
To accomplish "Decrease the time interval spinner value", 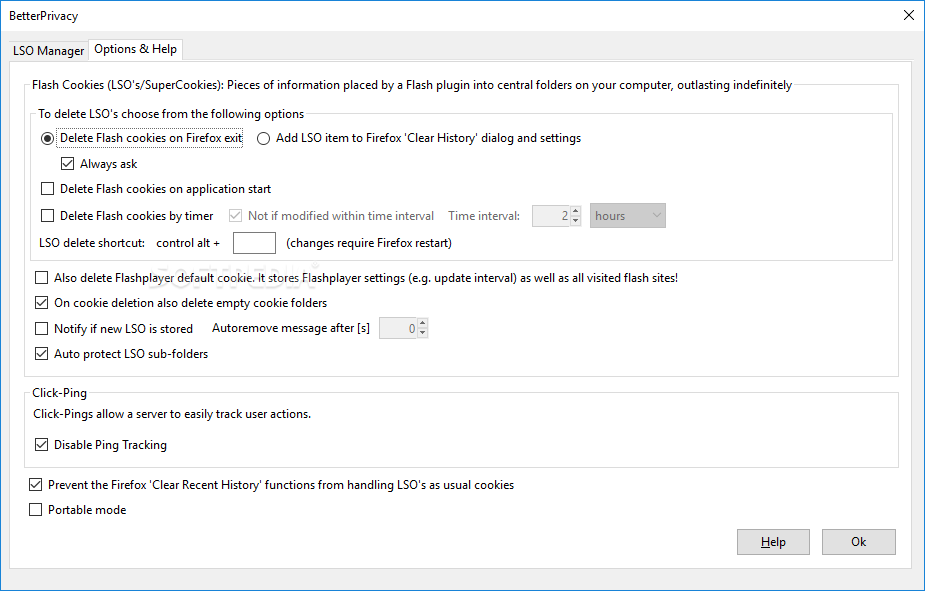I will tap(575, 221).
